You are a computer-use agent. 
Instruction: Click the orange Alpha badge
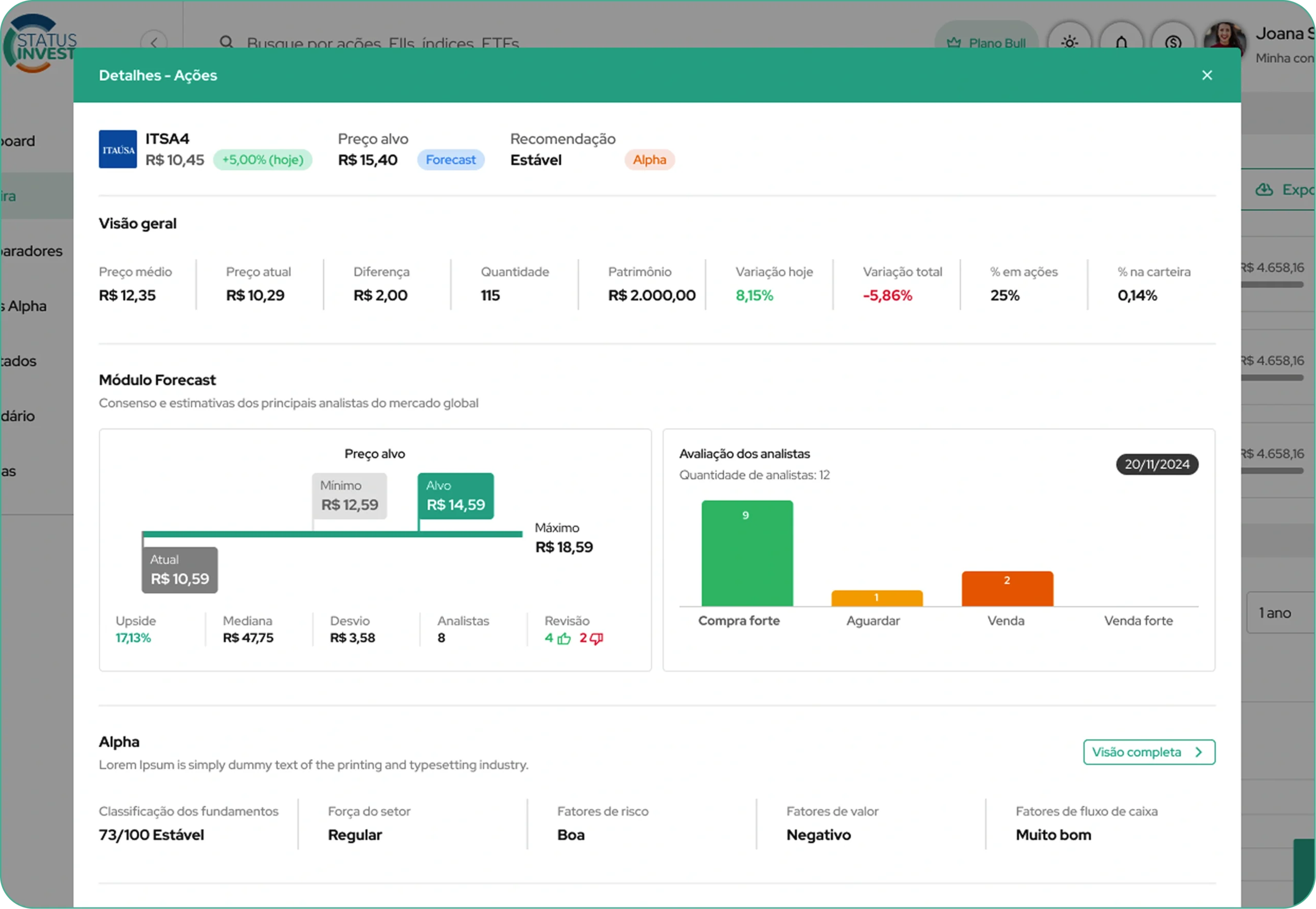click(x=649, y=159)
